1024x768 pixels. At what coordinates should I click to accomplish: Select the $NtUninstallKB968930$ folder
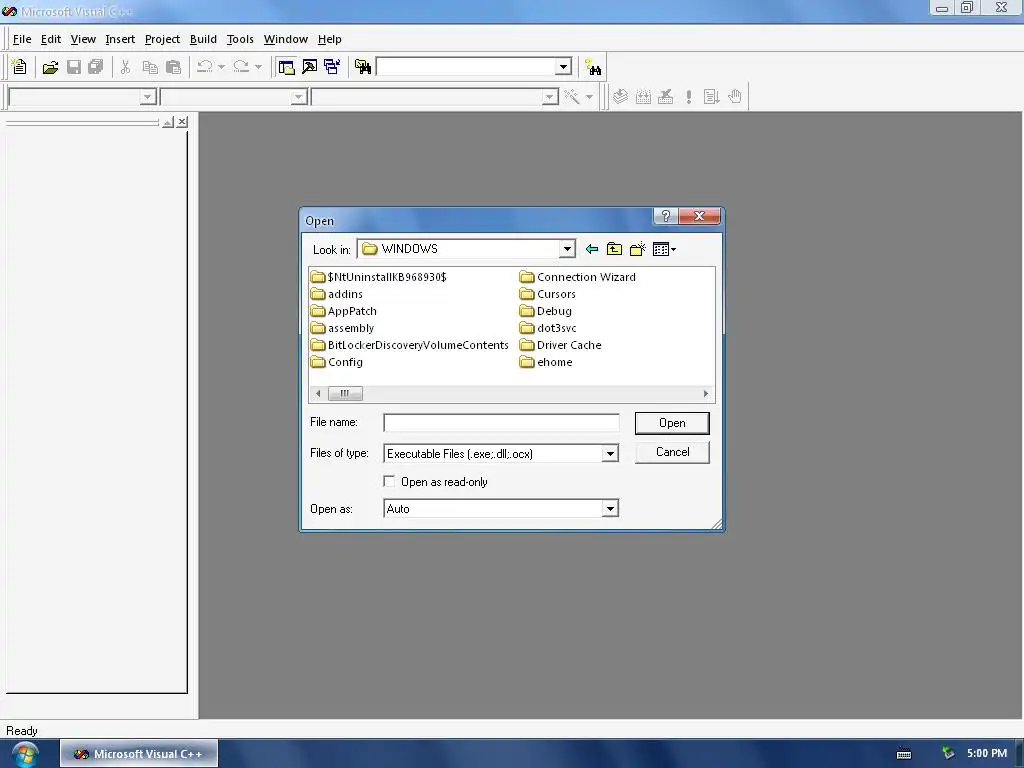tap(379, 277)
